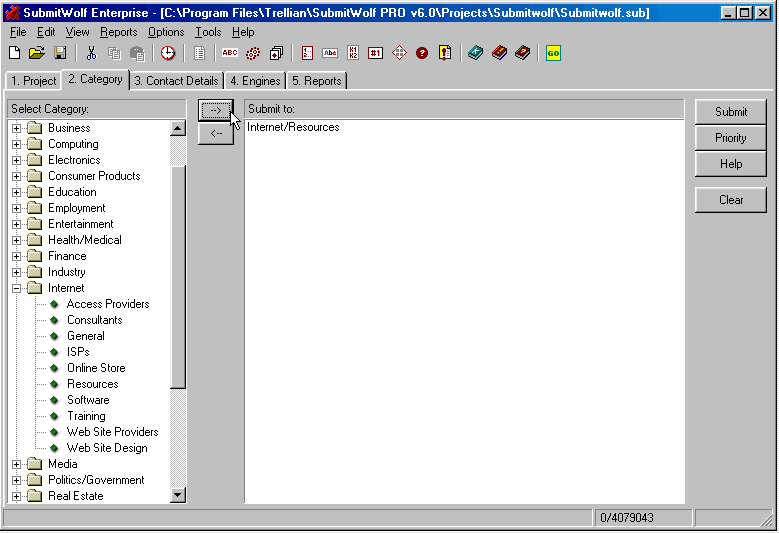Open the Reports menu

tap(118, 32)
